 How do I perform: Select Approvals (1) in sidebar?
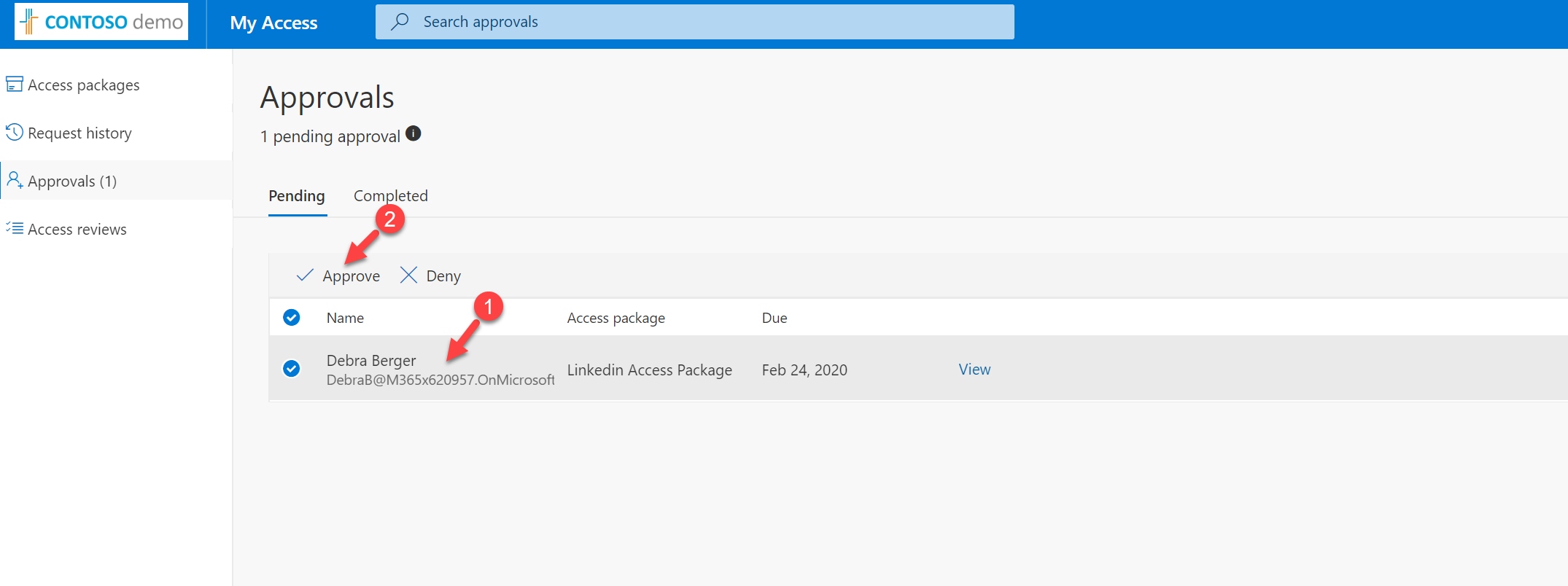pos(116,181)
